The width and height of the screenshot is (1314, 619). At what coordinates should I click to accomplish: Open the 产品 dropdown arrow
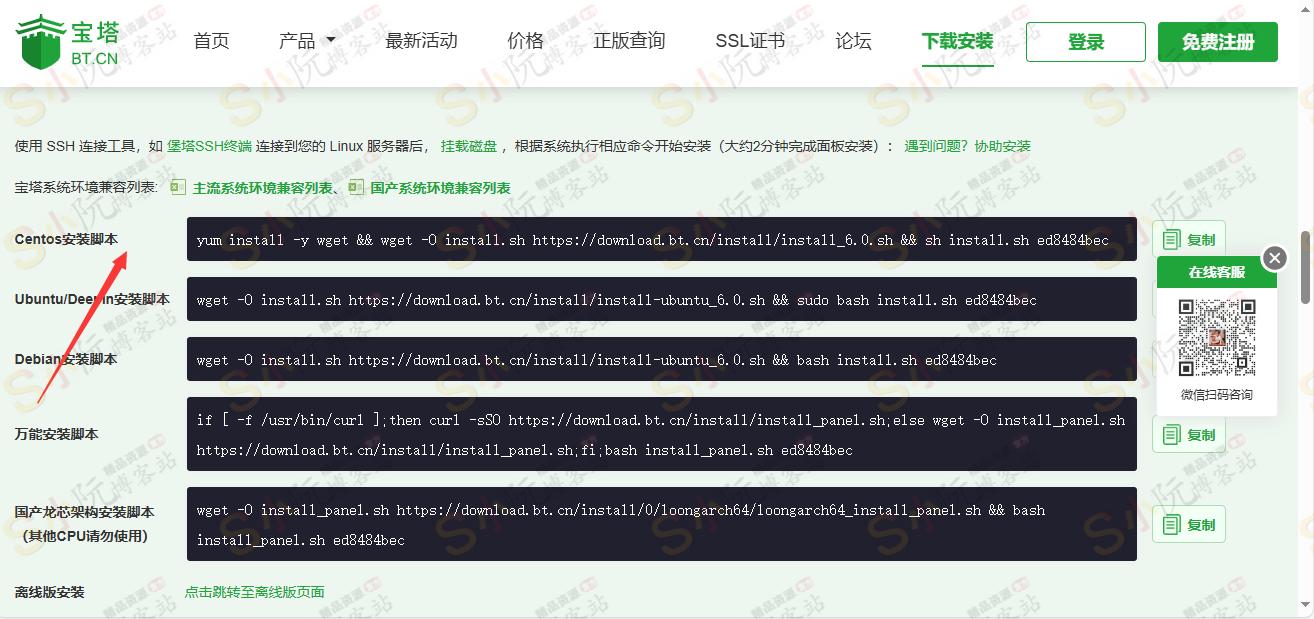click(330, 42)
